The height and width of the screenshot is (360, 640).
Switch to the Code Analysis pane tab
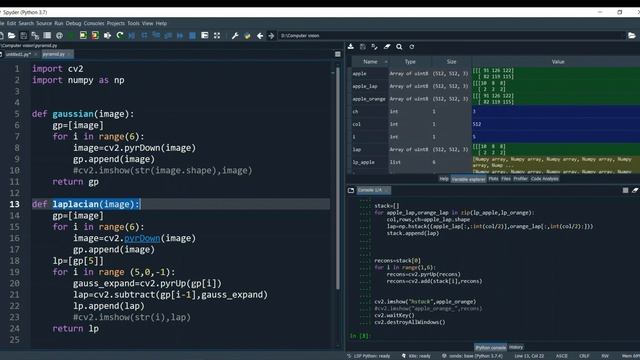click(x=544, y=179)
